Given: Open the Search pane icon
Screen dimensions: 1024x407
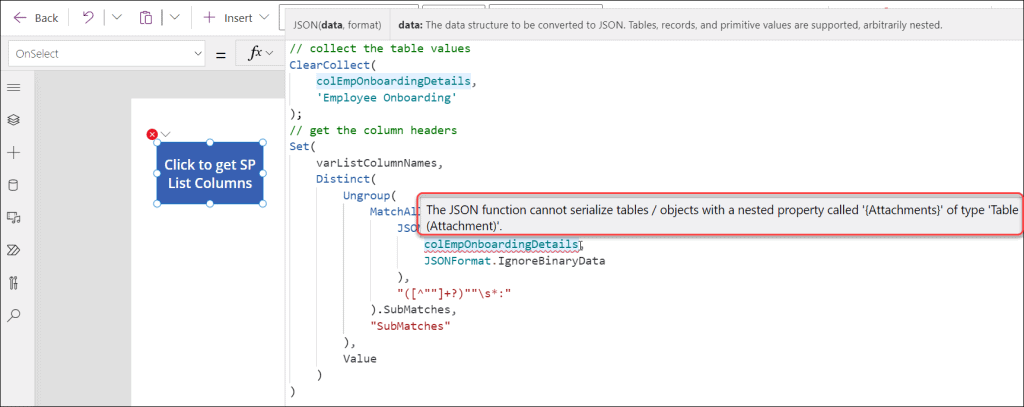Looking at the screenshot, I should point(13,316).
